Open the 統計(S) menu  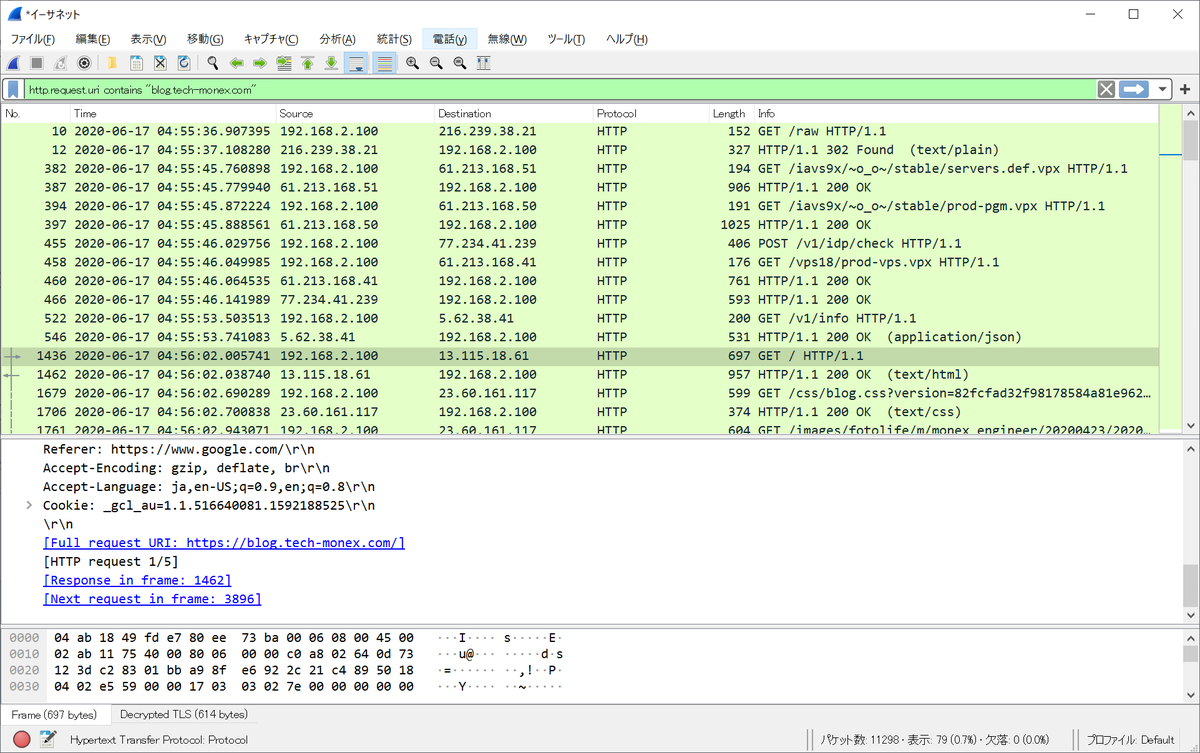tap(394, 39)
